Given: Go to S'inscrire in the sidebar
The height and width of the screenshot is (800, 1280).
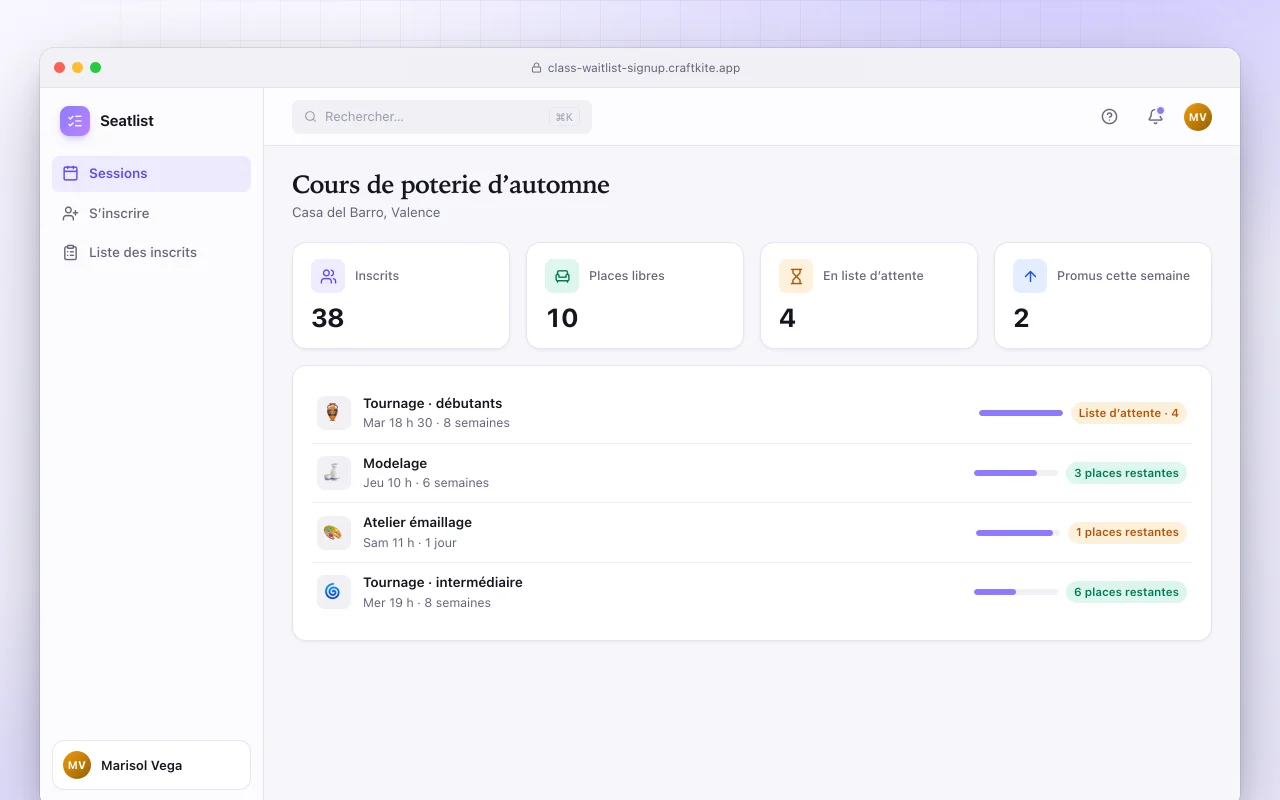Looking at the screenshot, I should click(151, 213).
